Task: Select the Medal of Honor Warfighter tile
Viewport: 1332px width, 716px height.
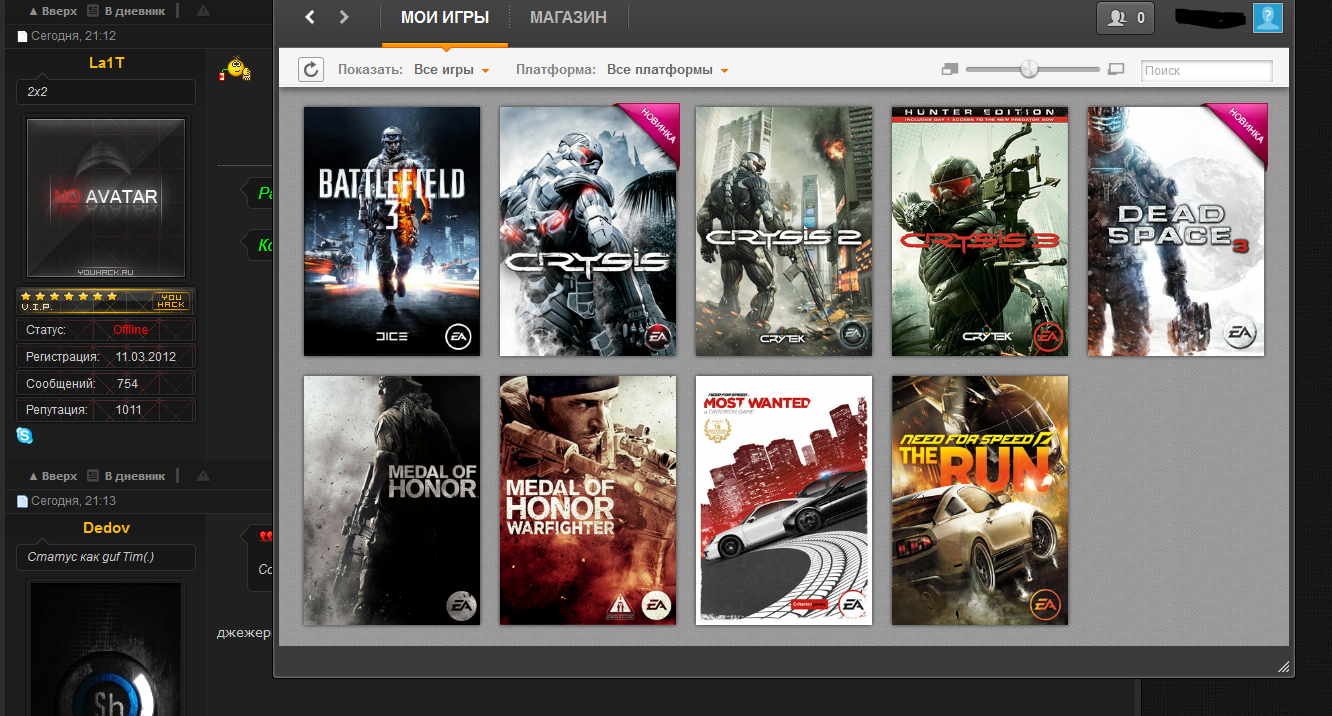Action: pos(588,500)
